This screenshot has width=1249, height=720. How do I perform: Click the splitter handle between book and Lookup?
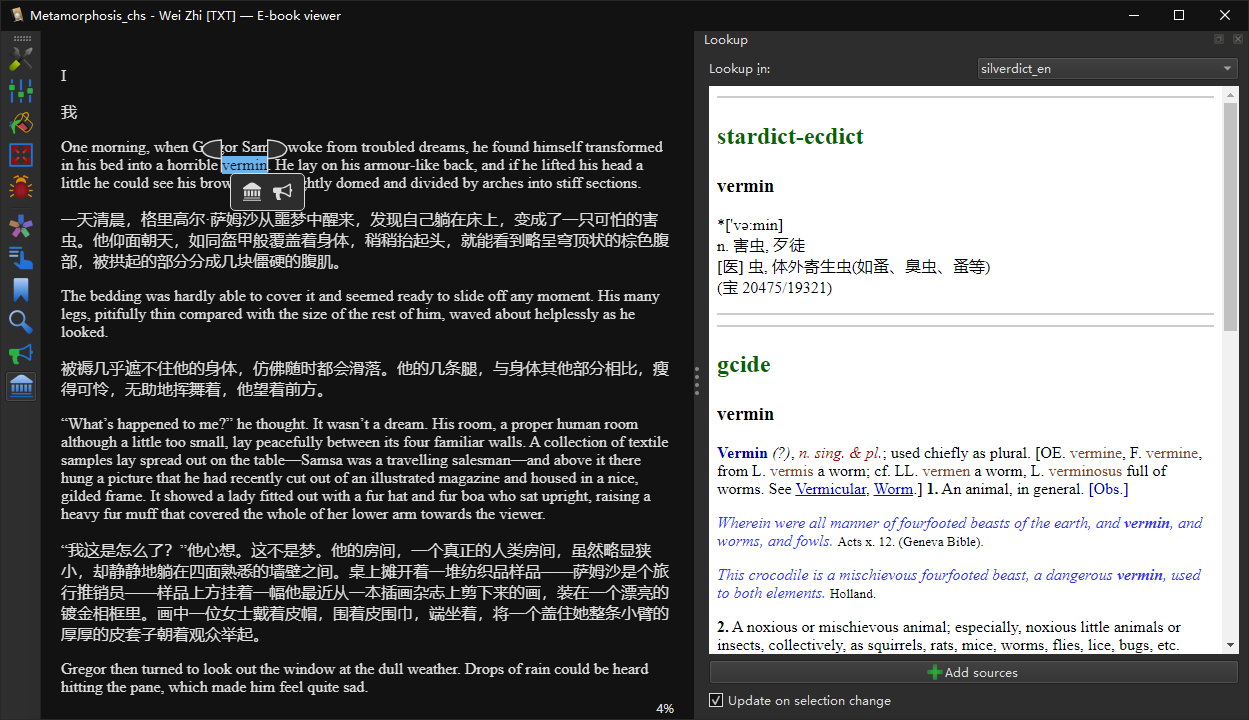696,382
